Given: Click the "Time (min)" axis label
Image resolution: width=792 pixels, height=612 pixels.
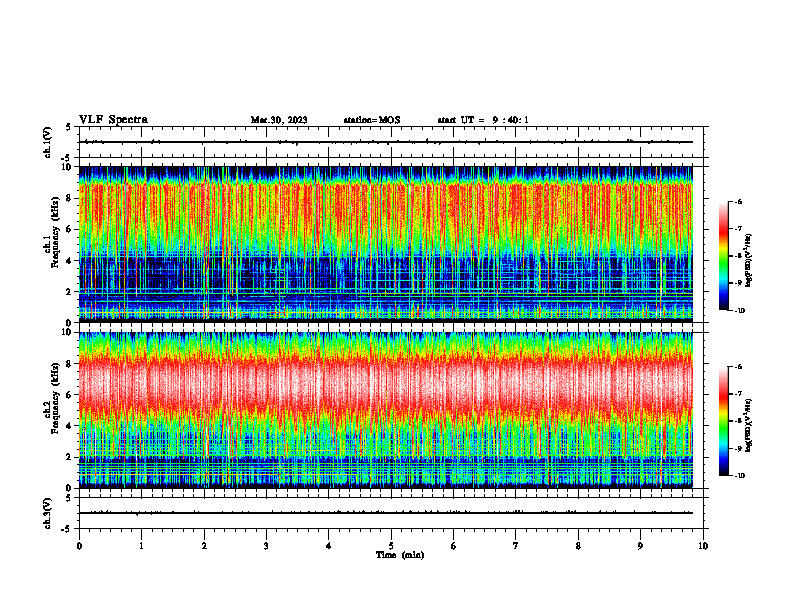Looking at the screenshot, I should [x=400, y=555].
